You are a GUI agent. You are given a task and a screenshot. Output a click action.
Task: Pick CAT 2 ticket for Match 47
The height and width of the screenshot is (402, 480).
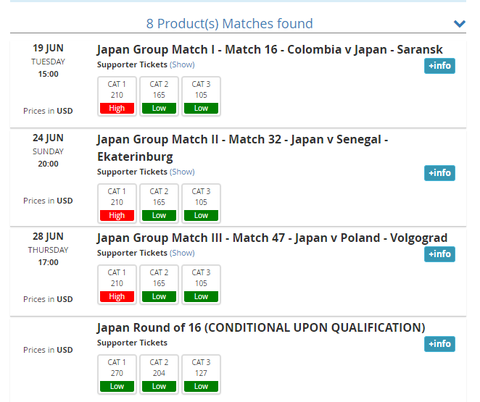pos(159,285)
